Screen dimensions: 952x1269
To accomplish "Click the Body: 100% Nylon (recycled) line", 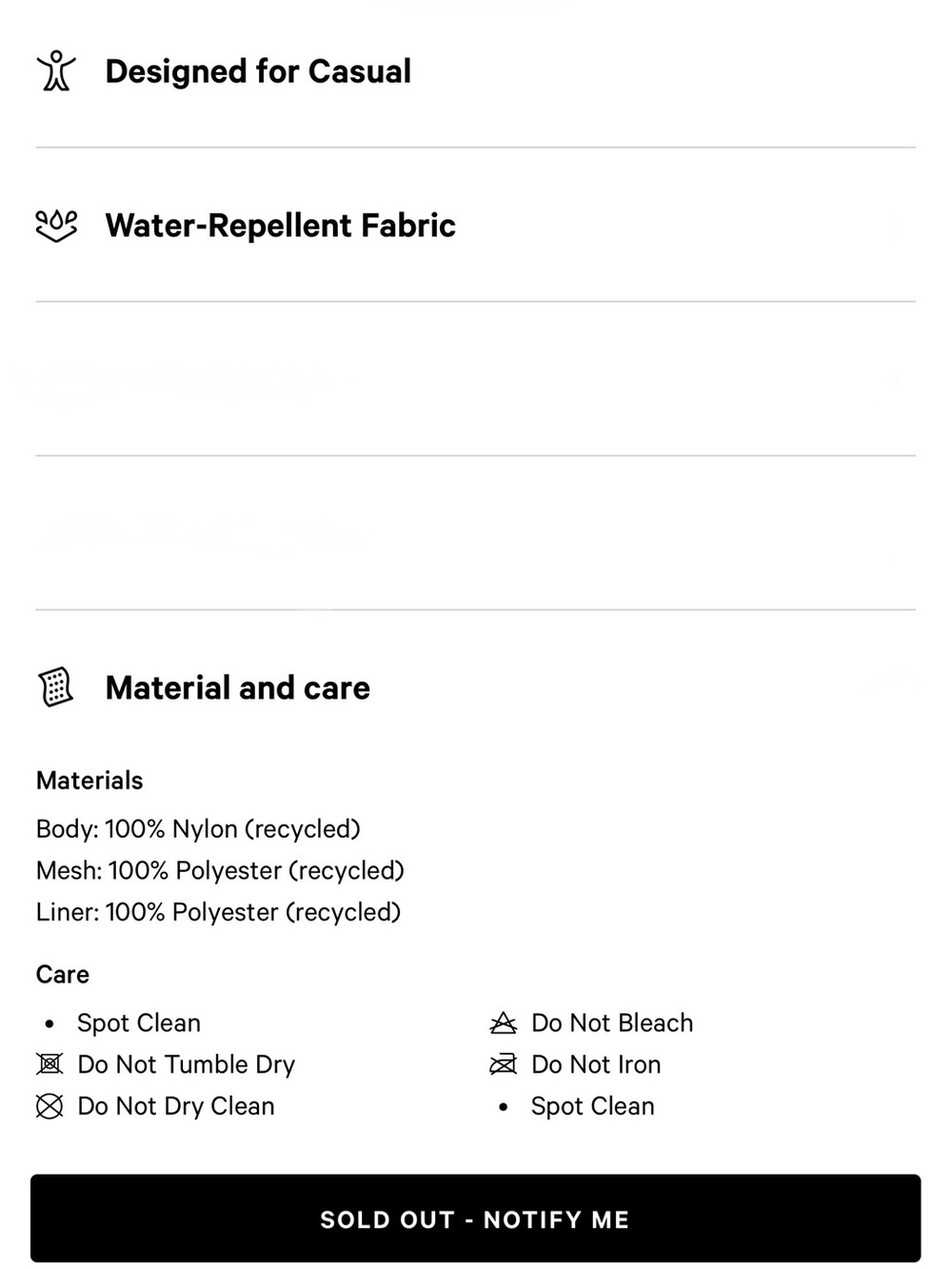I will pos(198,829).
